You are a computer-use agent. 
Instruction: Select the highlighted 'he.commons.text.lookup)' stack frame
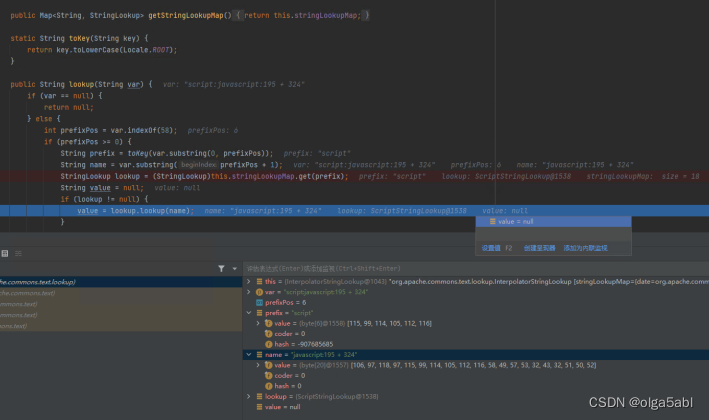point(121,282)
